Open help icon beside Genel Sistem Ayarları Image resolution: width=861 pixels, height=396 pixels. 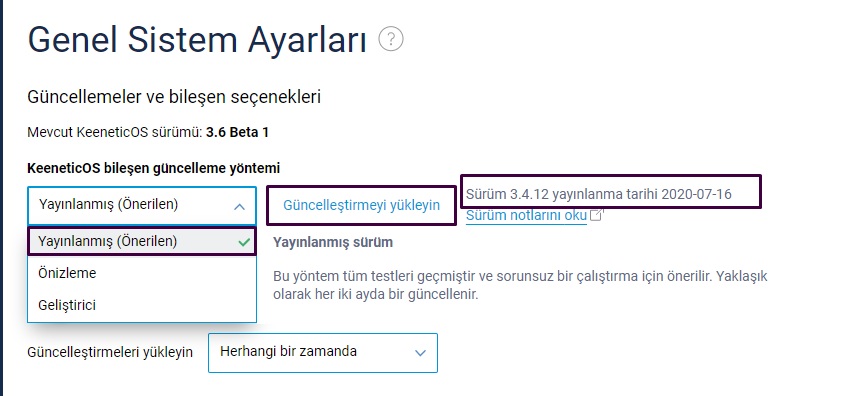(391, 40)
